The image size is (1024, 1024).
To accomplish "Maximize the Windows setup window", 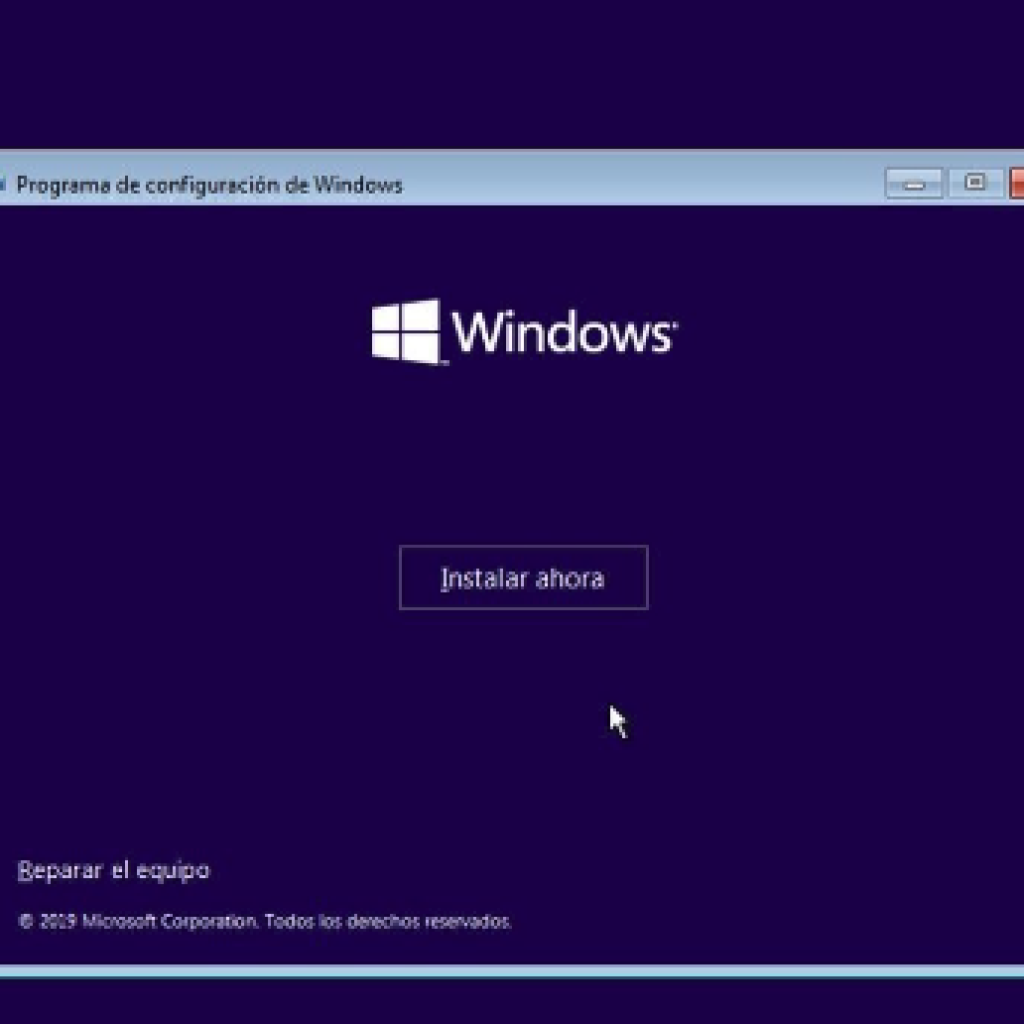I will [x=975, y=183].
